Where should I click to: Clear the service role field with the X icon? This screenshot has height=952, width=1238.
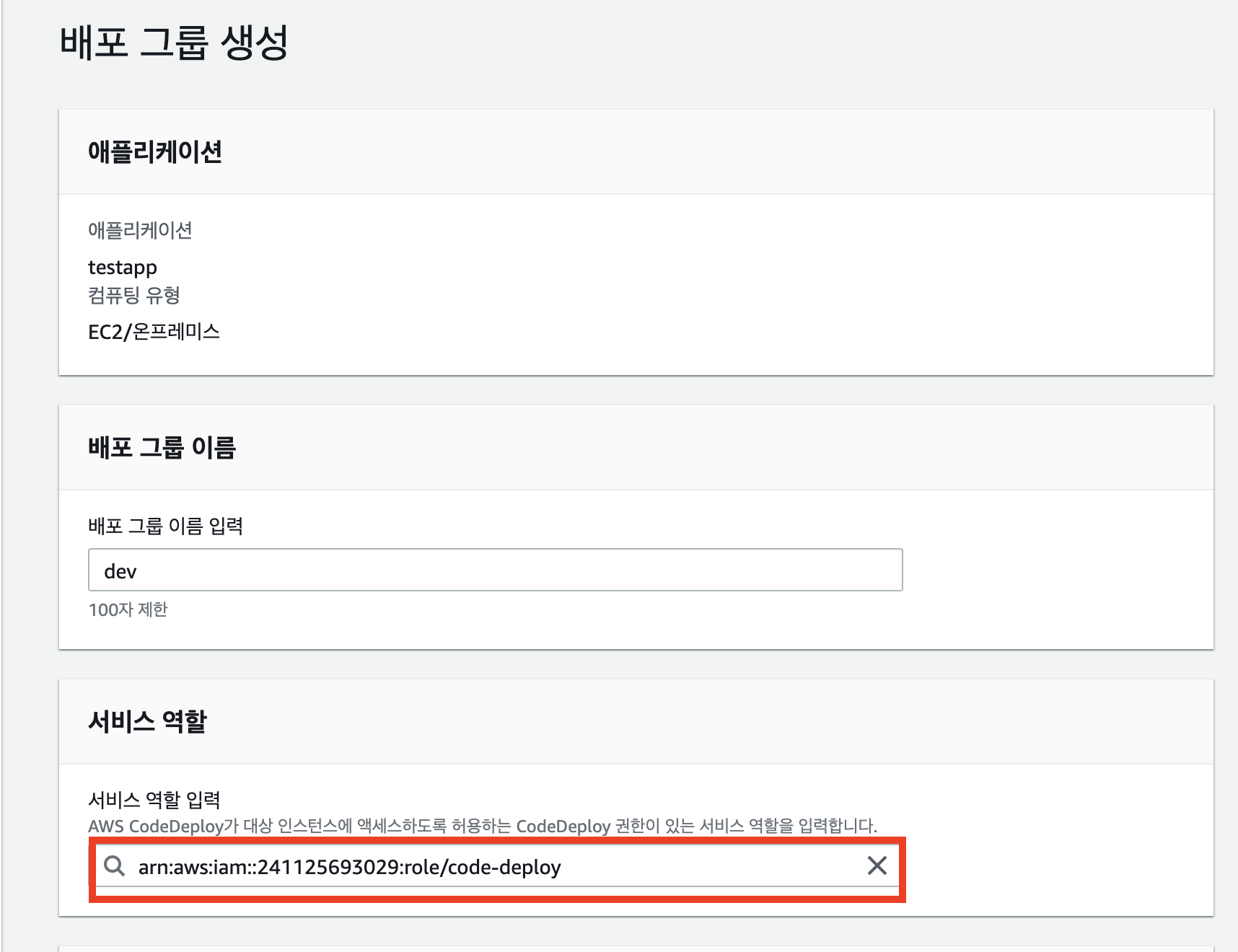(877, 865)
